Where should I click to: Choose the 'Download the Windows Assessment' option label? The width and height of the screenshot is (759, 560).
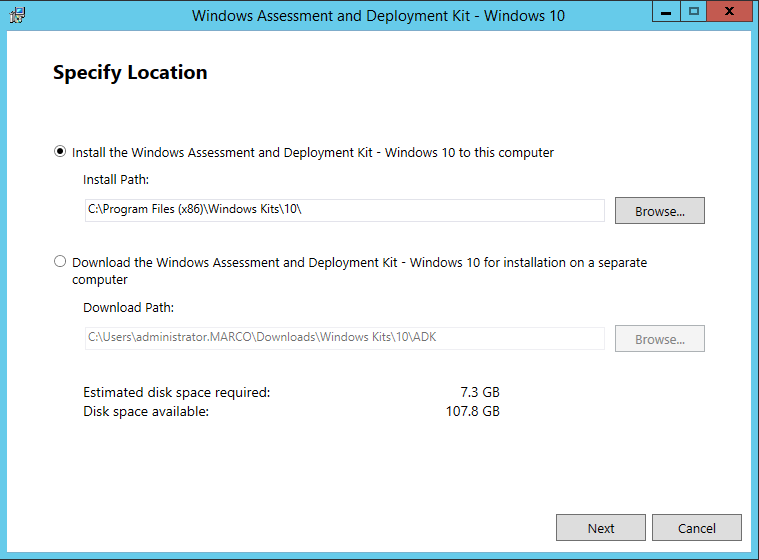(360, 271)
